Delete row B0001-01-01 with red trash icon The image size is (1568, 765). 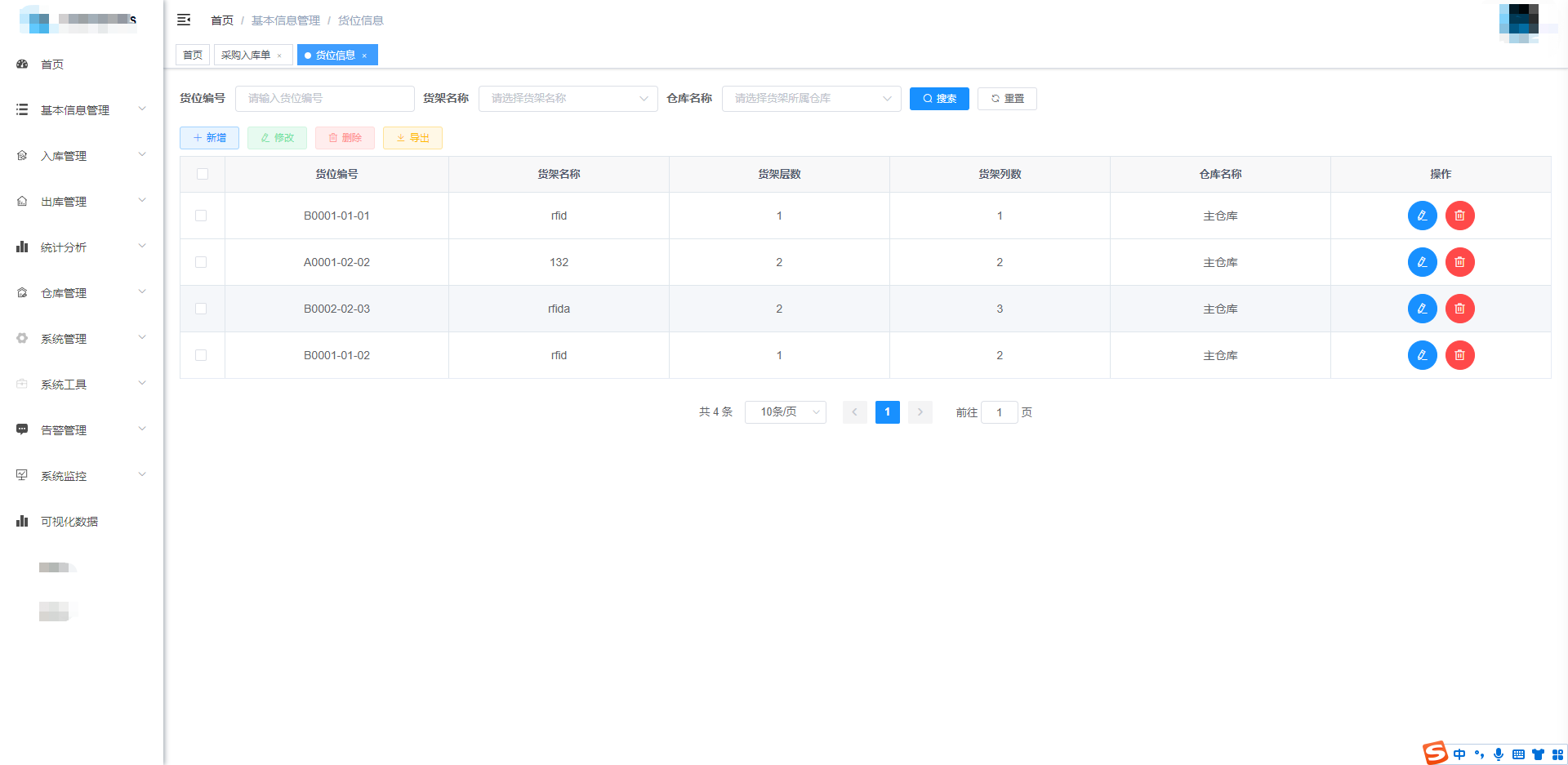click(x=1459, y=216)
